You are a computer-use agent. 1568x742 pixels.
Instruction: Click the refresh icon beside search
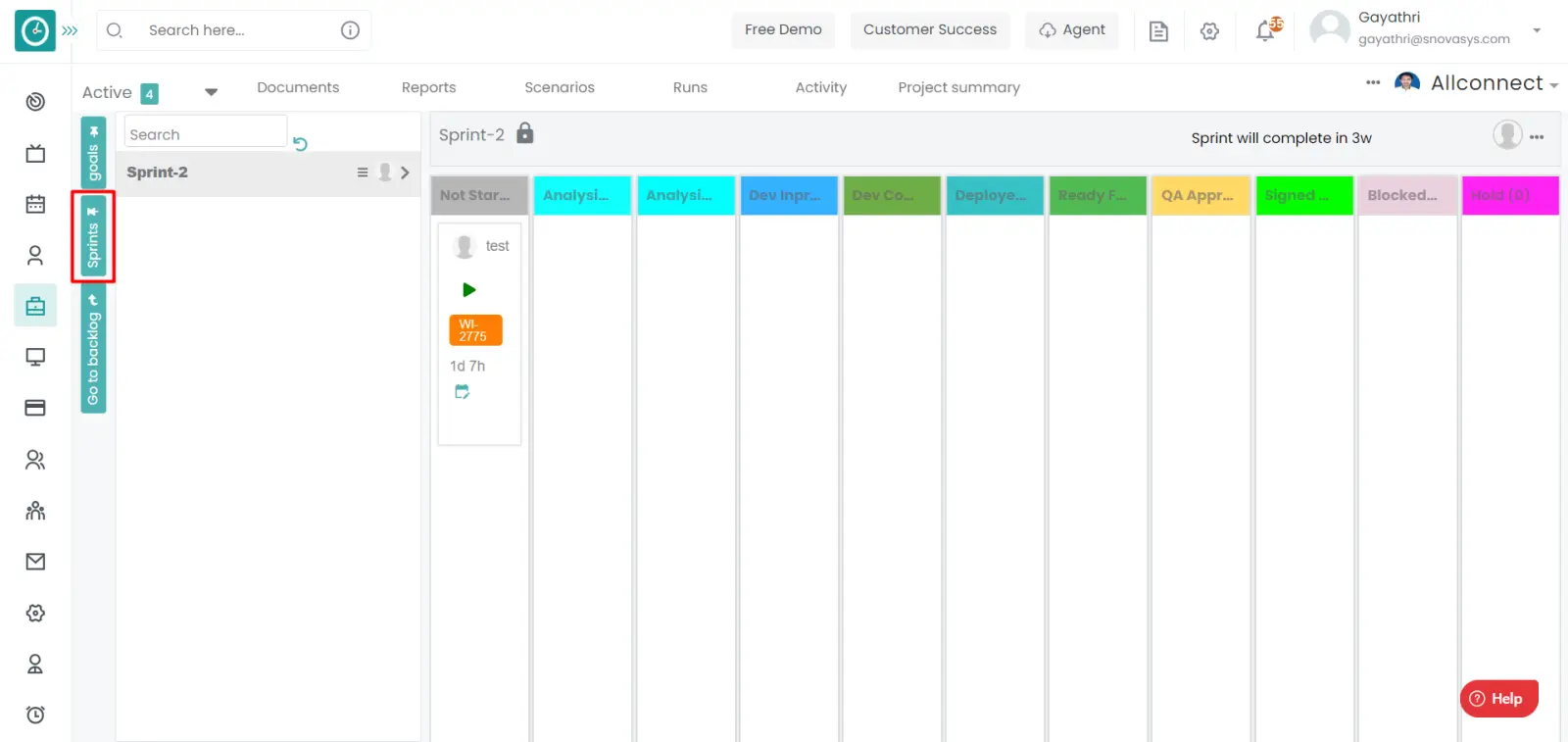click(x=300, y=144)
